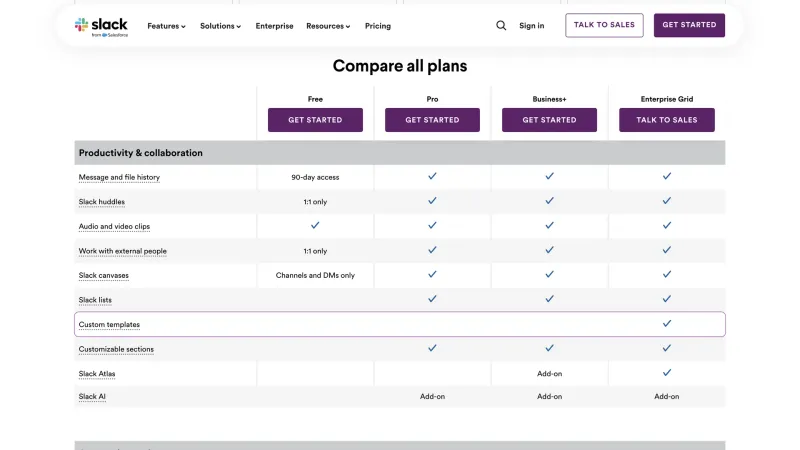Click the Slack logo in the header
This screenshot has height=450, width=800.
101,27
